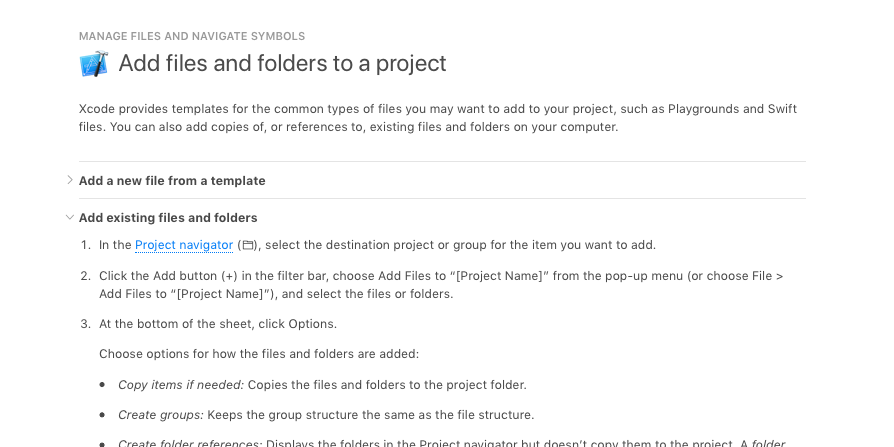Click the page title Add files and folders to a project
This screenshot has height=447, width=894.
[282, 63]
